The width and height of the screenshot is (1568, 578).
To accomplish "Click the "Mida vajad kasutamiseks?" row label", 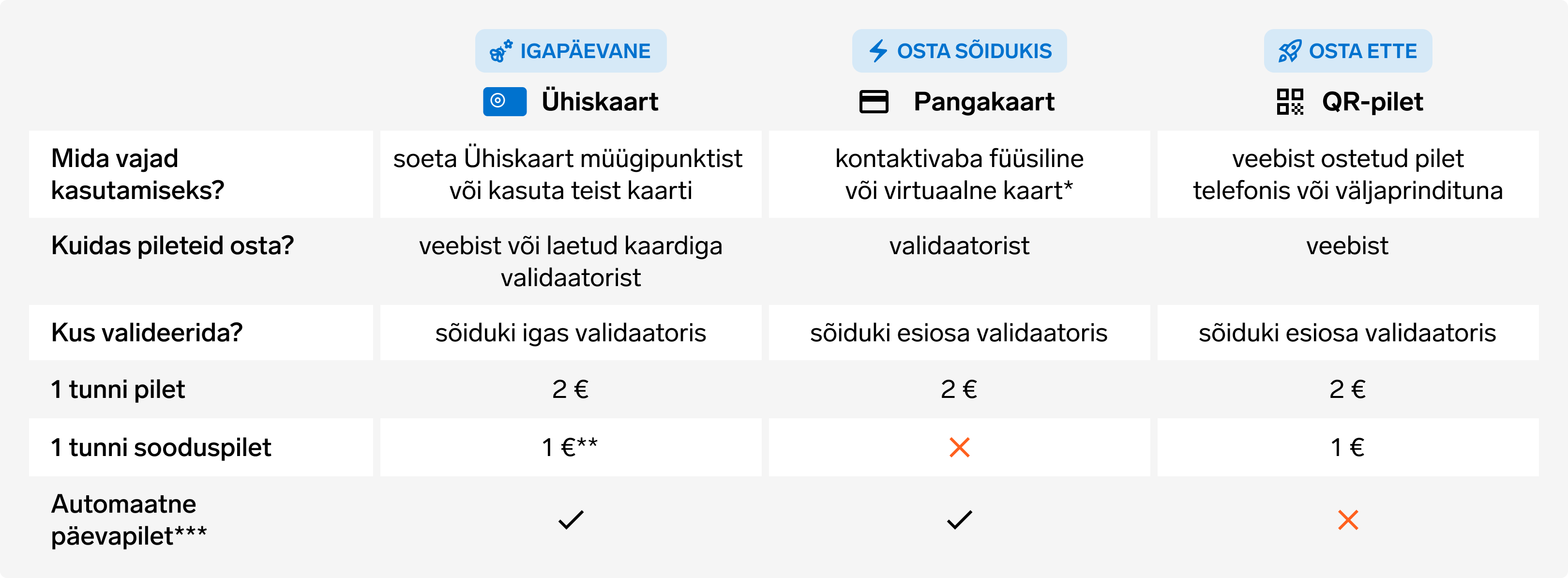I will coord(137,174).
